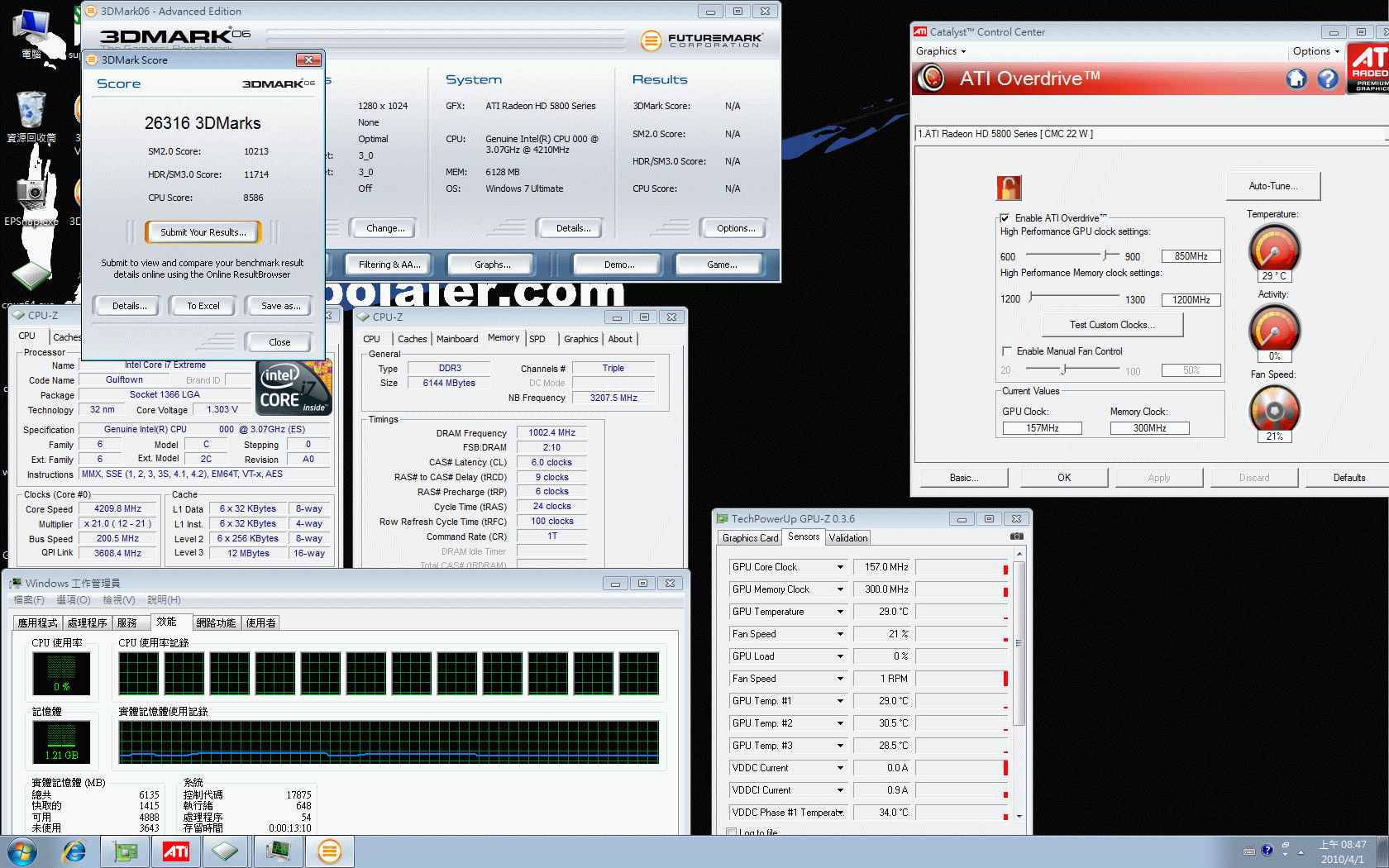Open the Recycle Bin desktop icon
Screen dimensions: 1389x868
(x=31, y=117)
